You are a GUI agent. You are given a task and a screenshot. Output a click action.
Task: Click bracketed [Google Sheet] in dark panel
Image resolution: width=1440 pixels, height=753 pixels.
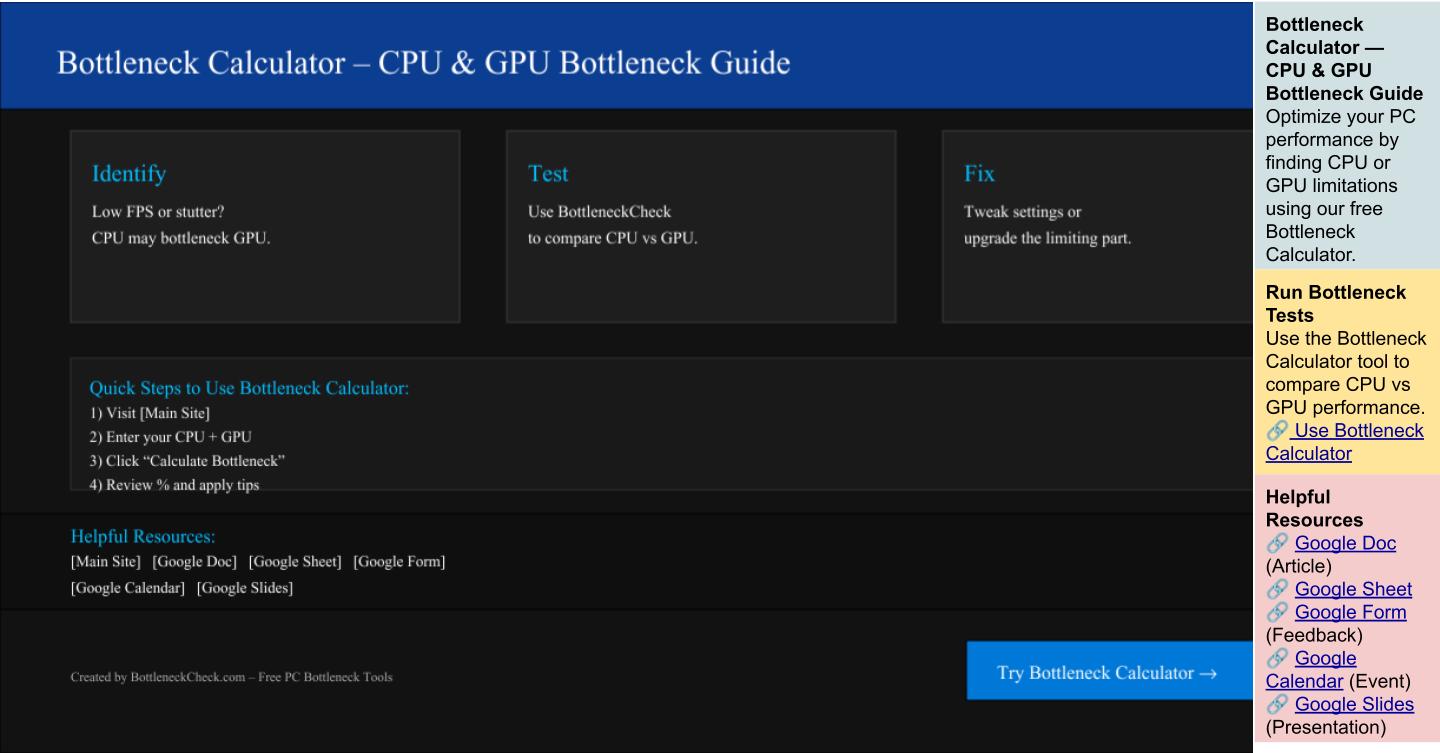coord(295,562)
